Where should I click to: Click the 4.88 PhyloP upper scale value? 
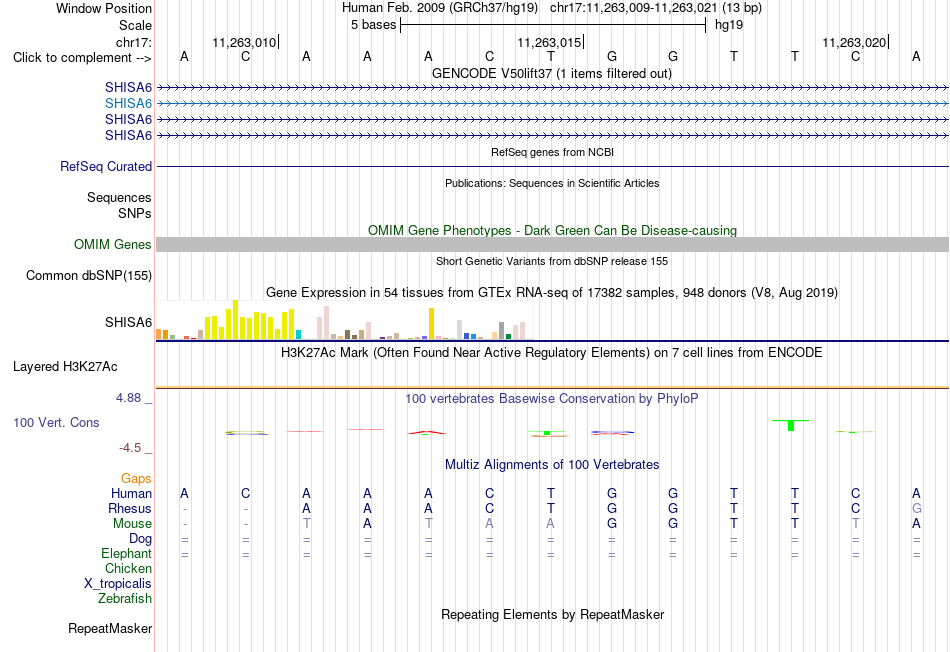pos(128,398)
